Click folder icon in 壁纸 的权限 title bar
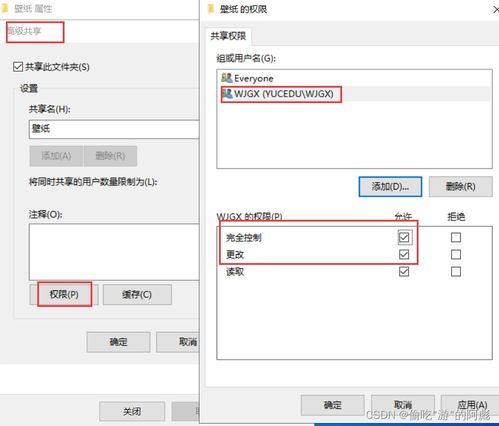Screen dimensions: 499x426 pyautogui.click(x=211, y=9)
